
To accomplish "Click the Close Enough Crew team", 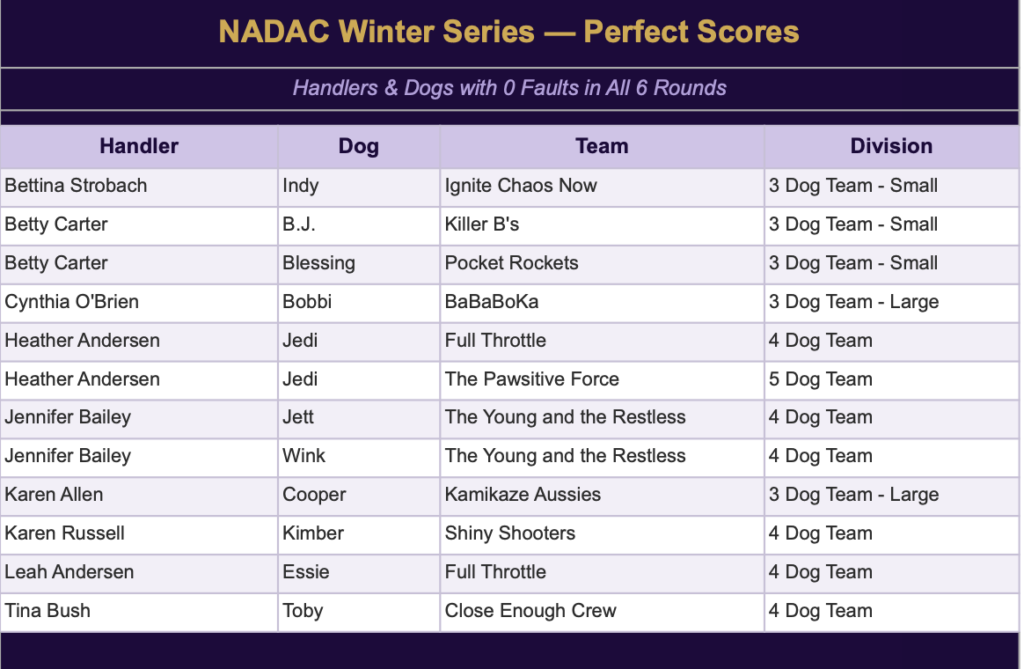I will [x=531, y=611].
